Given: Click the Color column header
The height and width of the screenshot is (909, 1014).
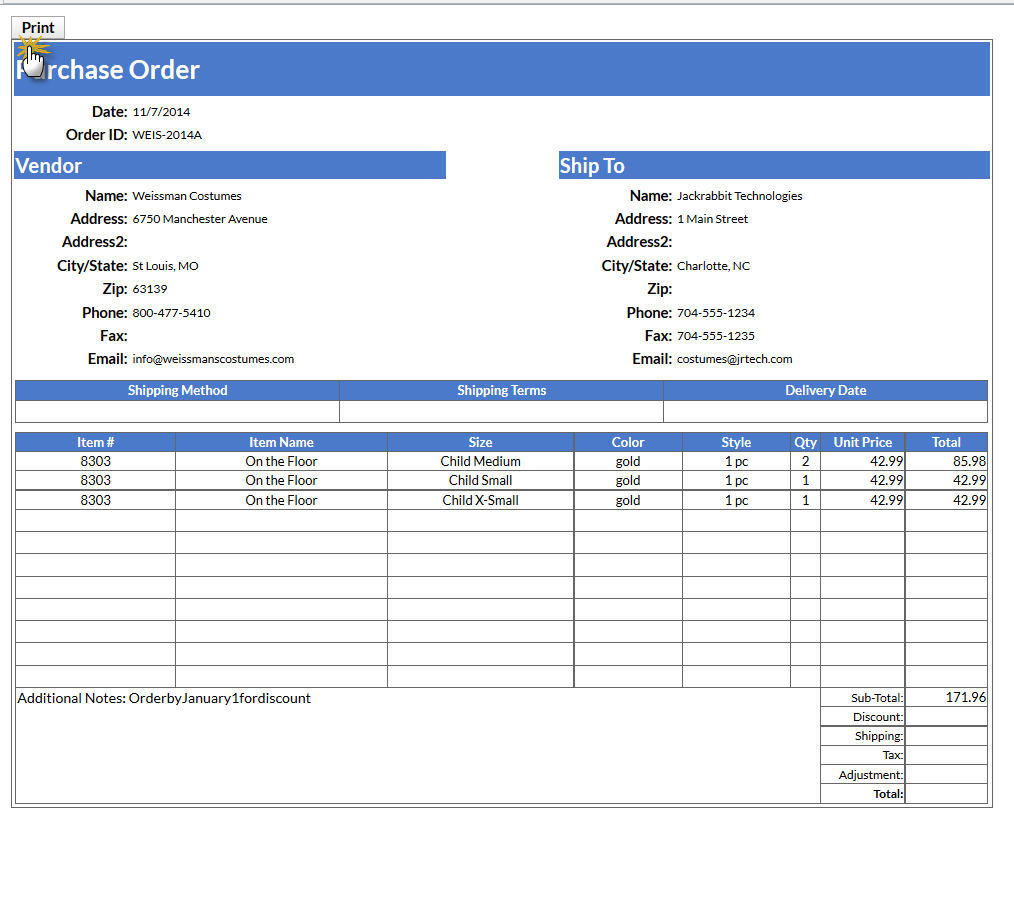Looking at the screenshot, I should coord(628,442).
